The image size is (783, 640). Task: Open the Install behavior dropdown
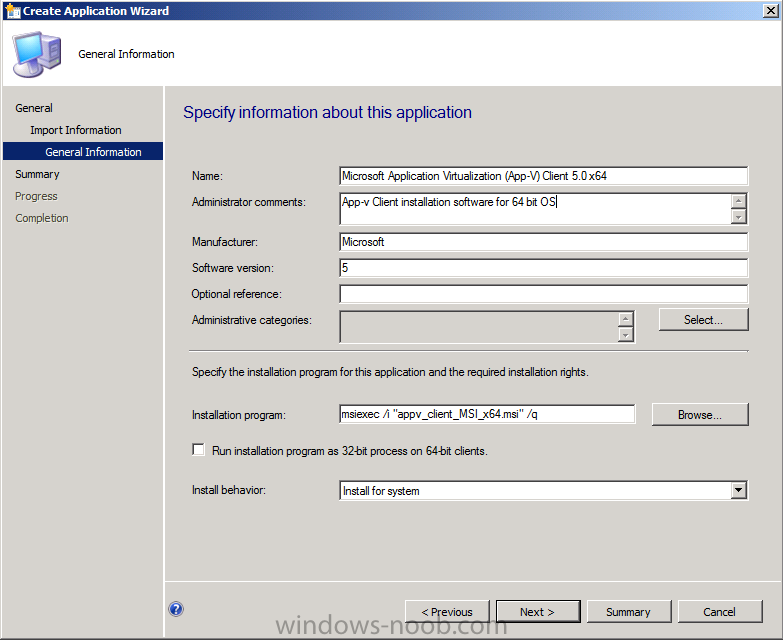tap(739, 490)
